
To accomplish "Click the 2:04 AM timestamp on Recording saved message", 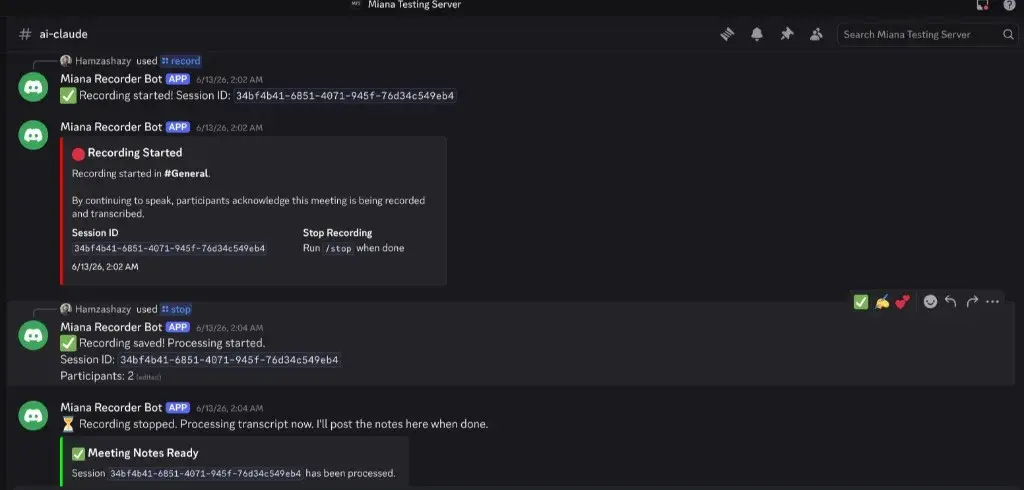I will pyautogui.click(x=229, y=328).
